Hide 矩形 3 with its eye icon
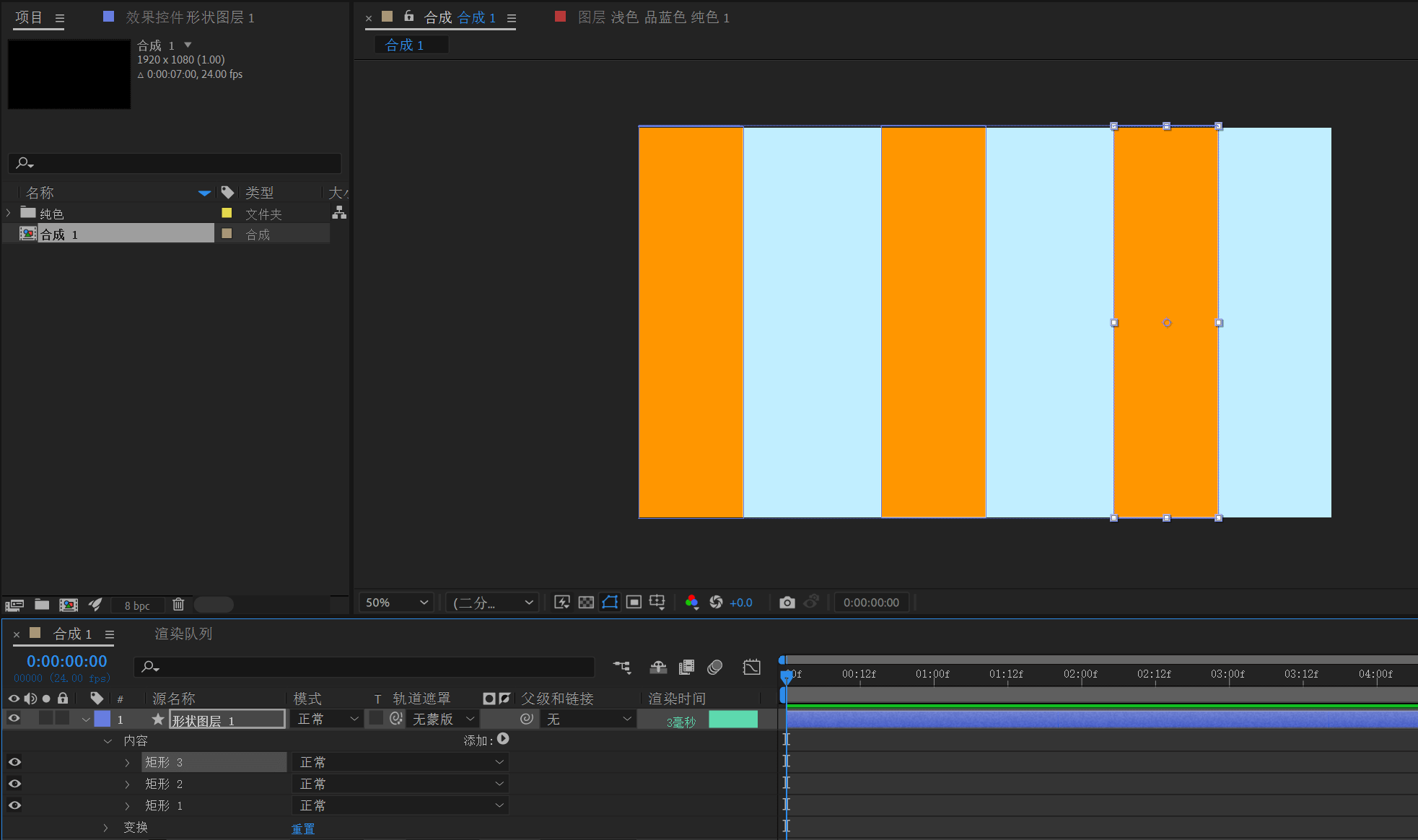This screenshot has height=840, width=1418. (14, 762)
